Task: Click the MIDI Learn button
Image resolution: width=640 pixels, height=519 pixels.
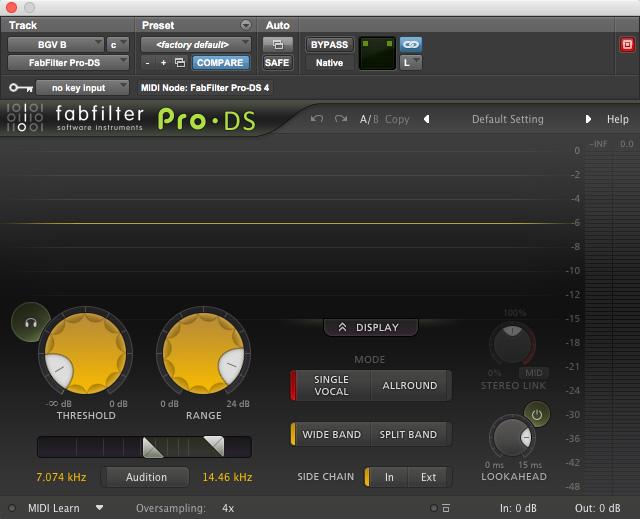Action: click(53, 508)
